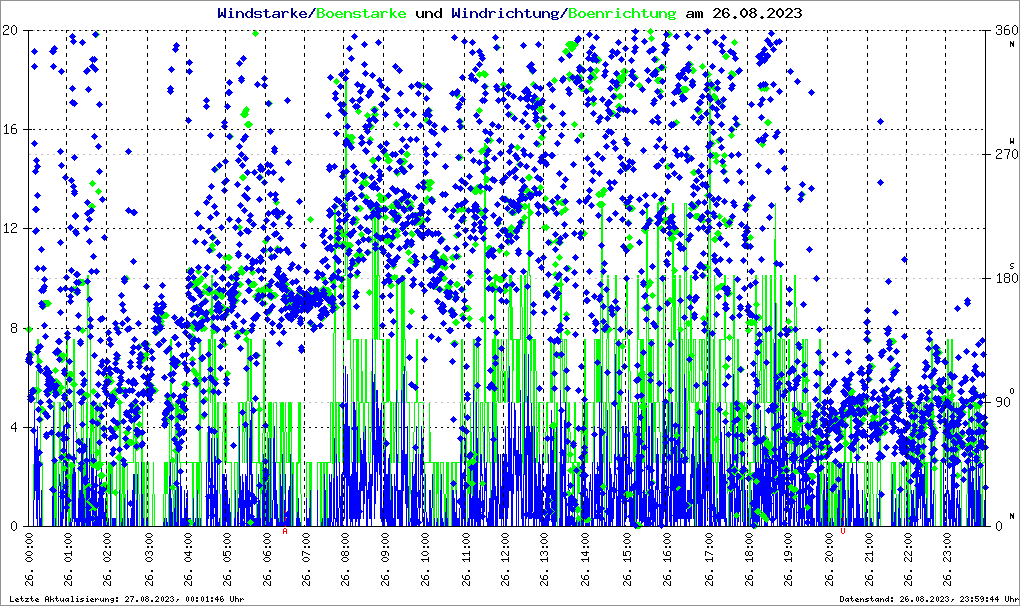Select the blue 'Windrichtung' legend word
This screenshot has width=1020, height=606.
(505, 13)
